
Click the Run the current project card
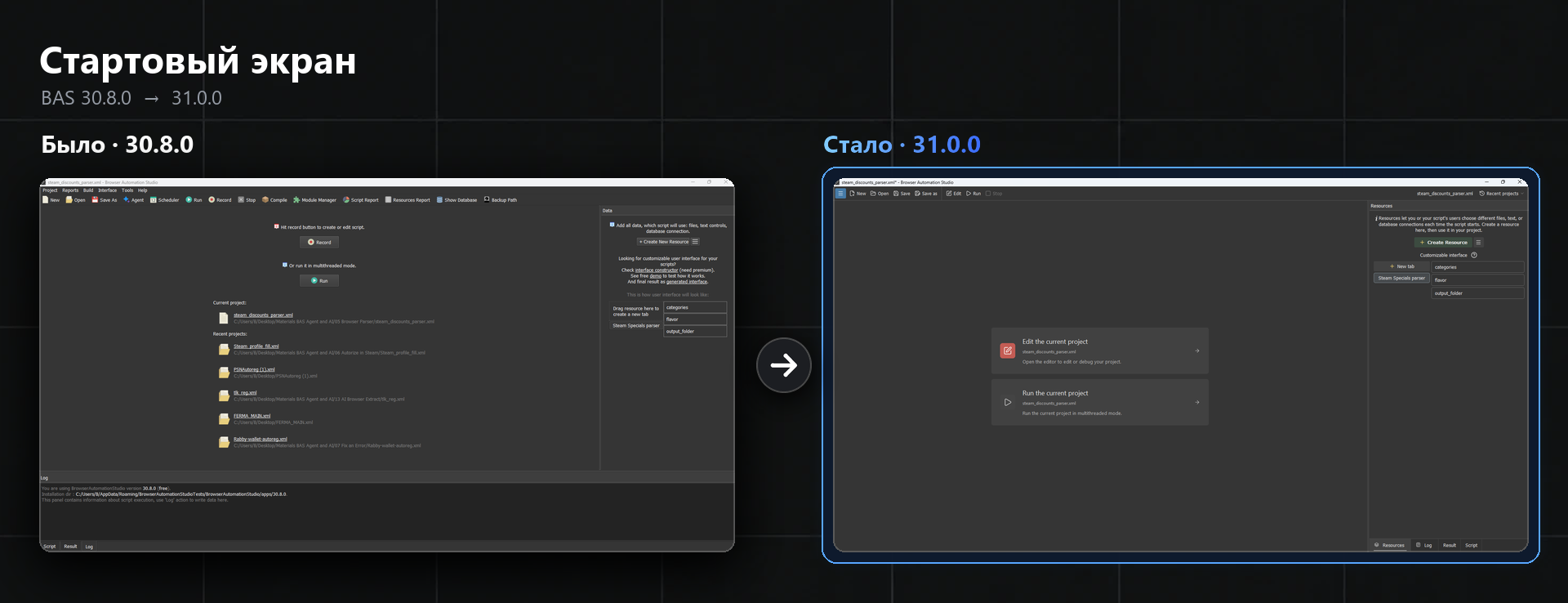1100,402
